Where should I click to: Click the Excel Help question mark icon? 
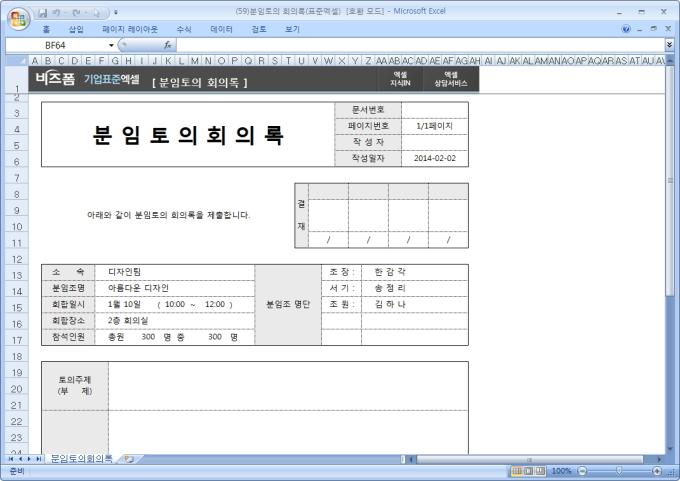626,29
